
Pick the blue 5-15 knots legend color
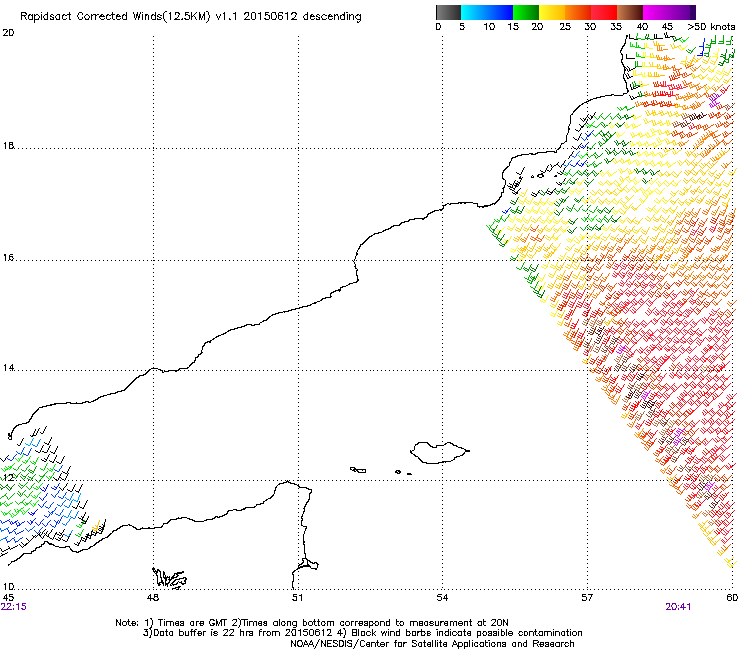point(487,12)
